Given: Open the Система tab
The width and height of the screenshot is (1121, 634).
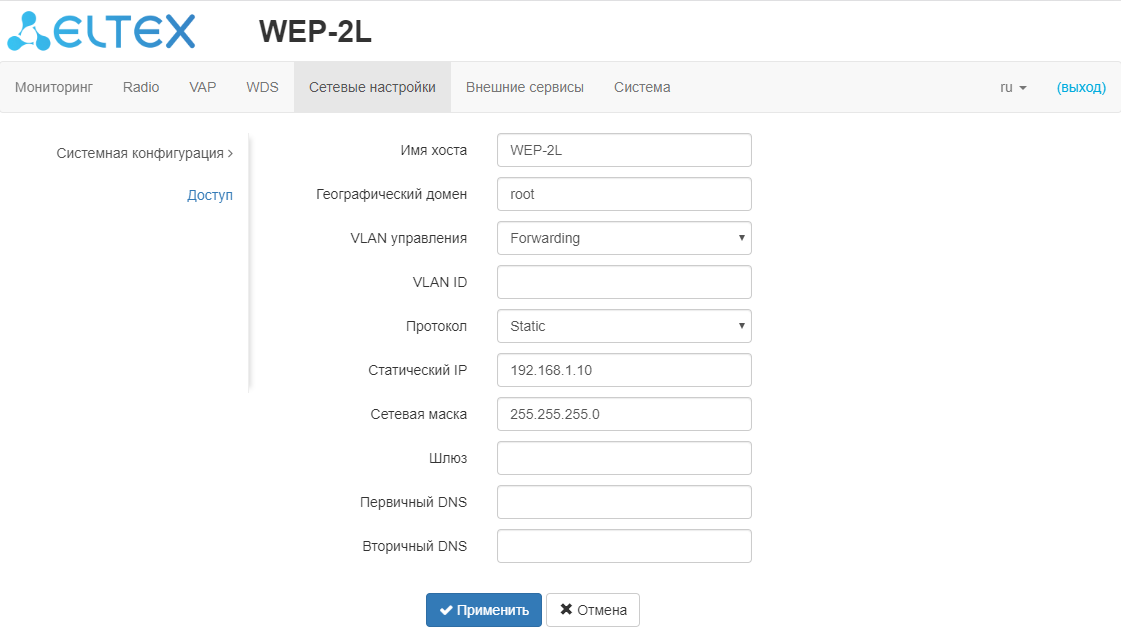Looking at the screenshot, I should pos(642,87).
